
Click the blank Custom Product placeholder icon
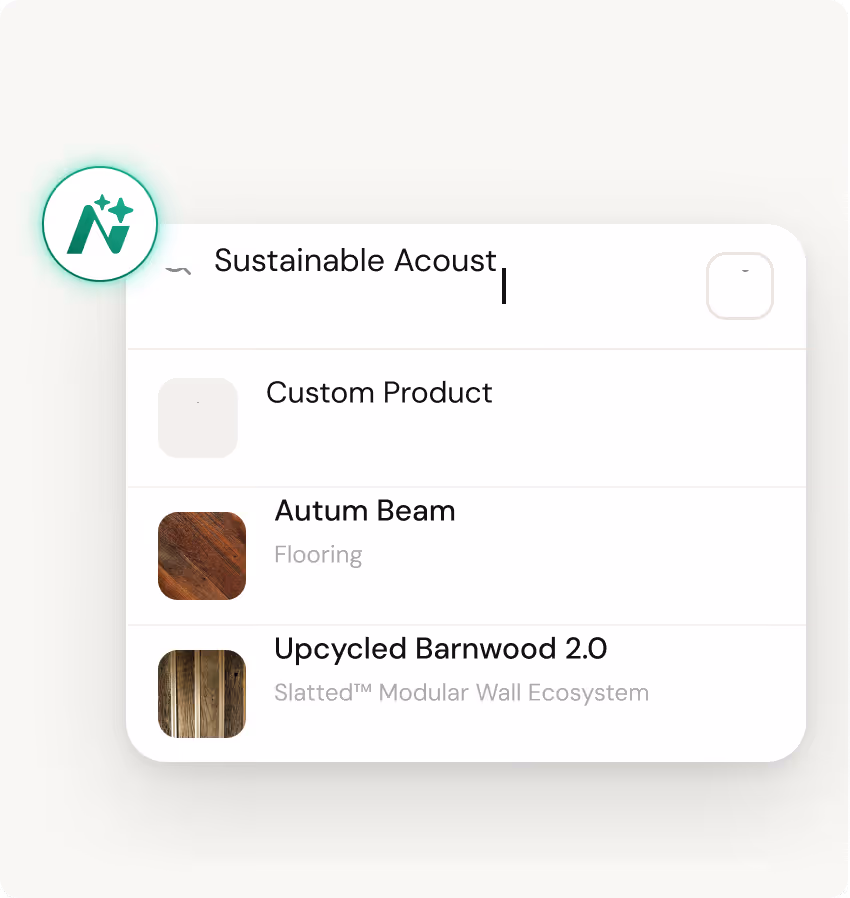(x=198, y=418)
